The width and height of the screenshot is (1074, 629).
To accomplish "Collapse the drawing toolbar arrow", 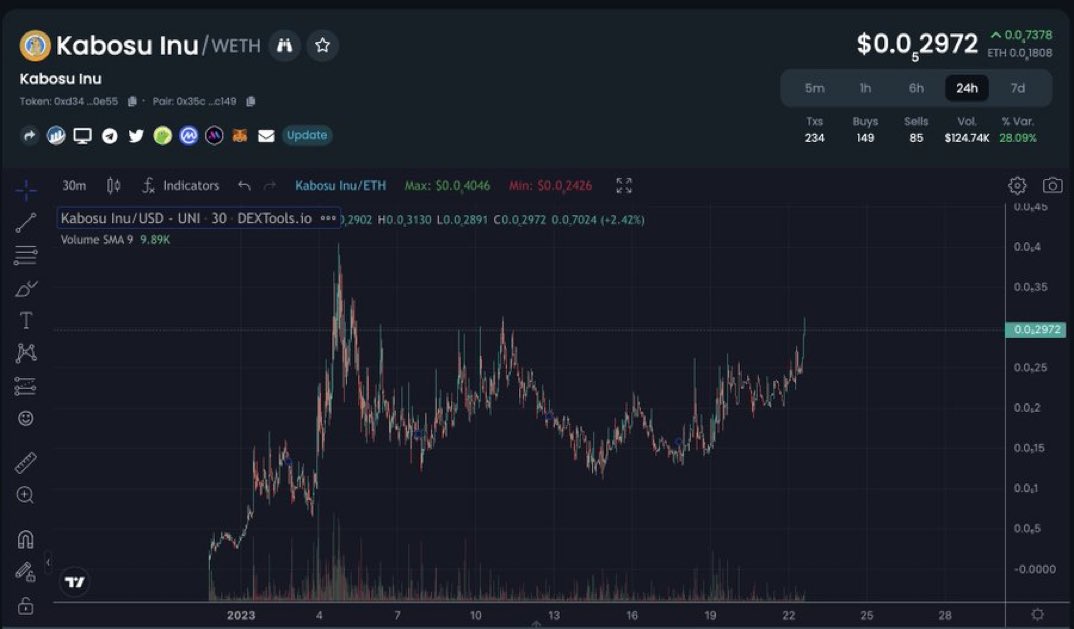I will coord(48,563).
